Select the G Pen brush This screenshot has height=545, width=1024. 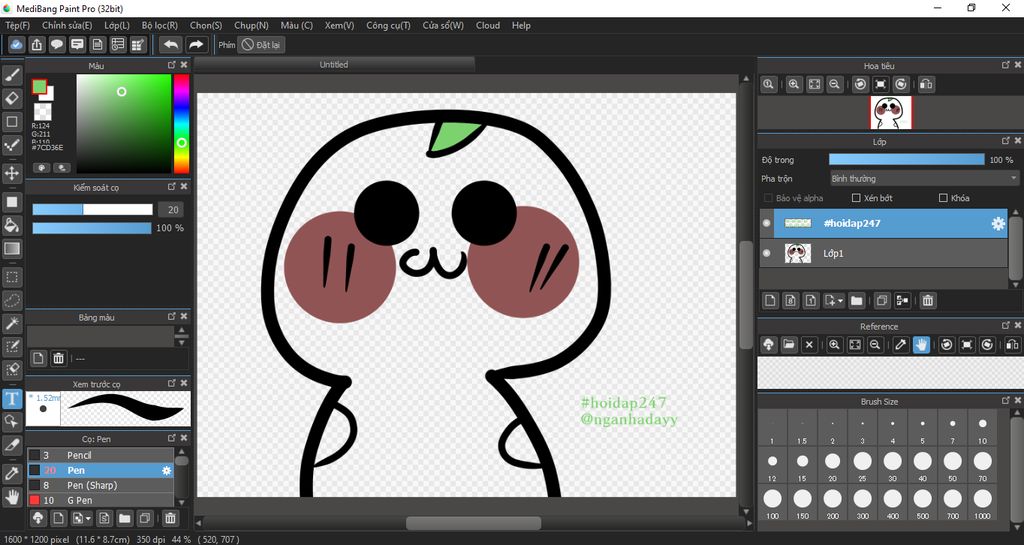pyautogui.click(x=101, y=501)
